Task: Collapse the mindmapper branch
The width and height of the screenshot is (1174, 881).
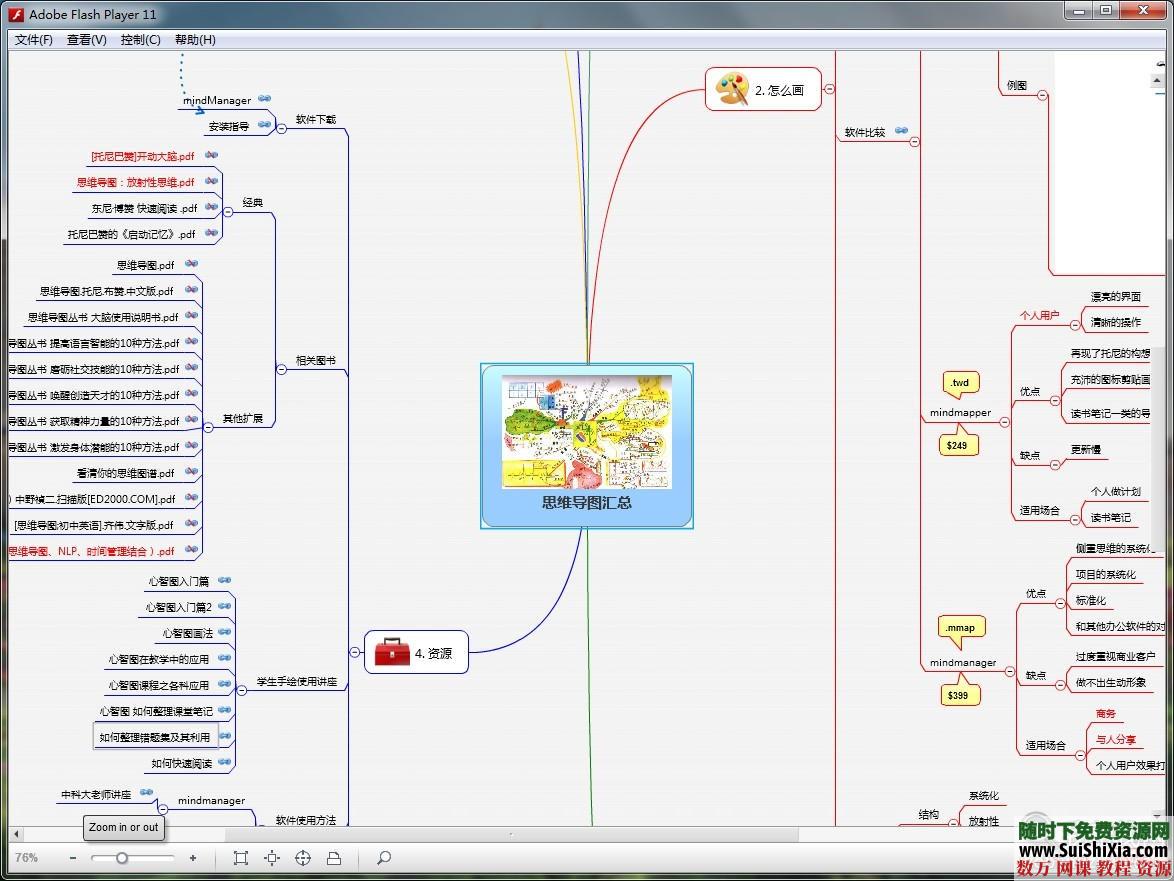Action: tap(1003, 422)
